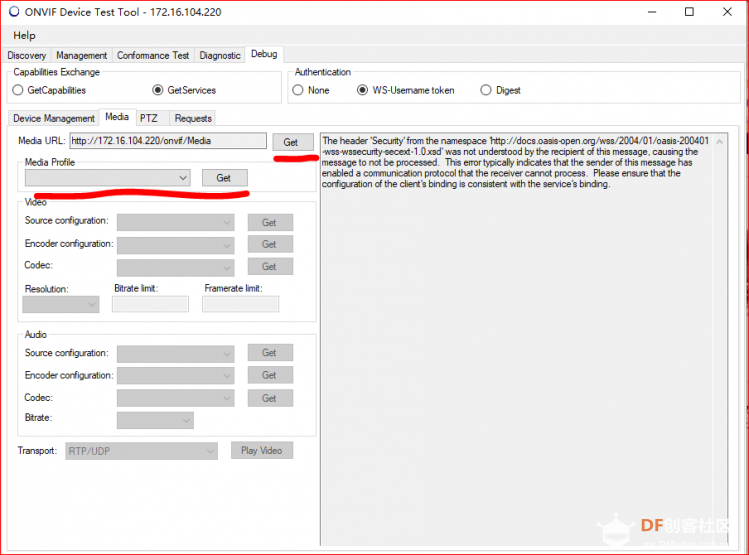749x555 pixels.
Task: Click the ONVIF app icon in title bar
Action: 14,11
